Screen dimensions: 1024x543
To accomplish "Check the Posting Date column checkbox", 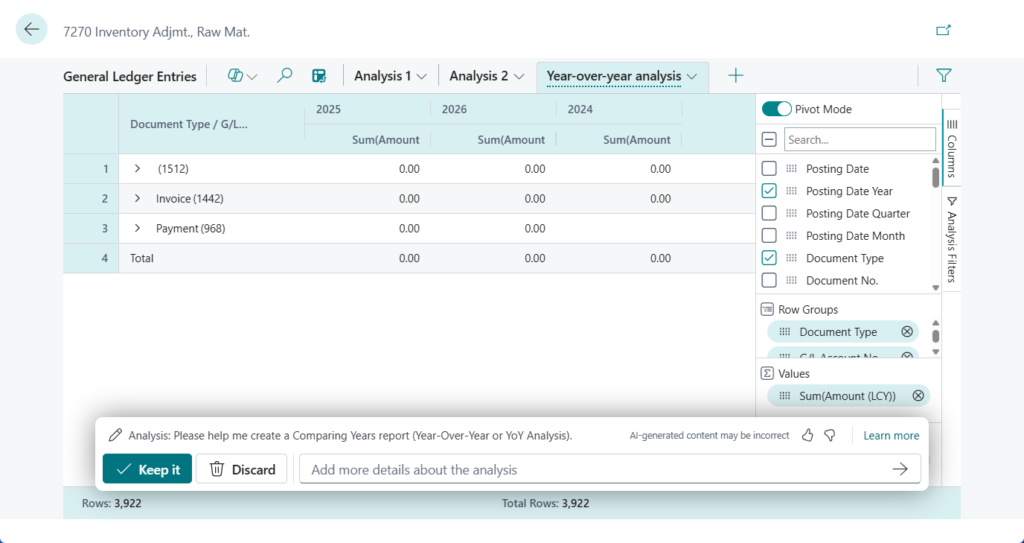I will click(x=769, y=169).
